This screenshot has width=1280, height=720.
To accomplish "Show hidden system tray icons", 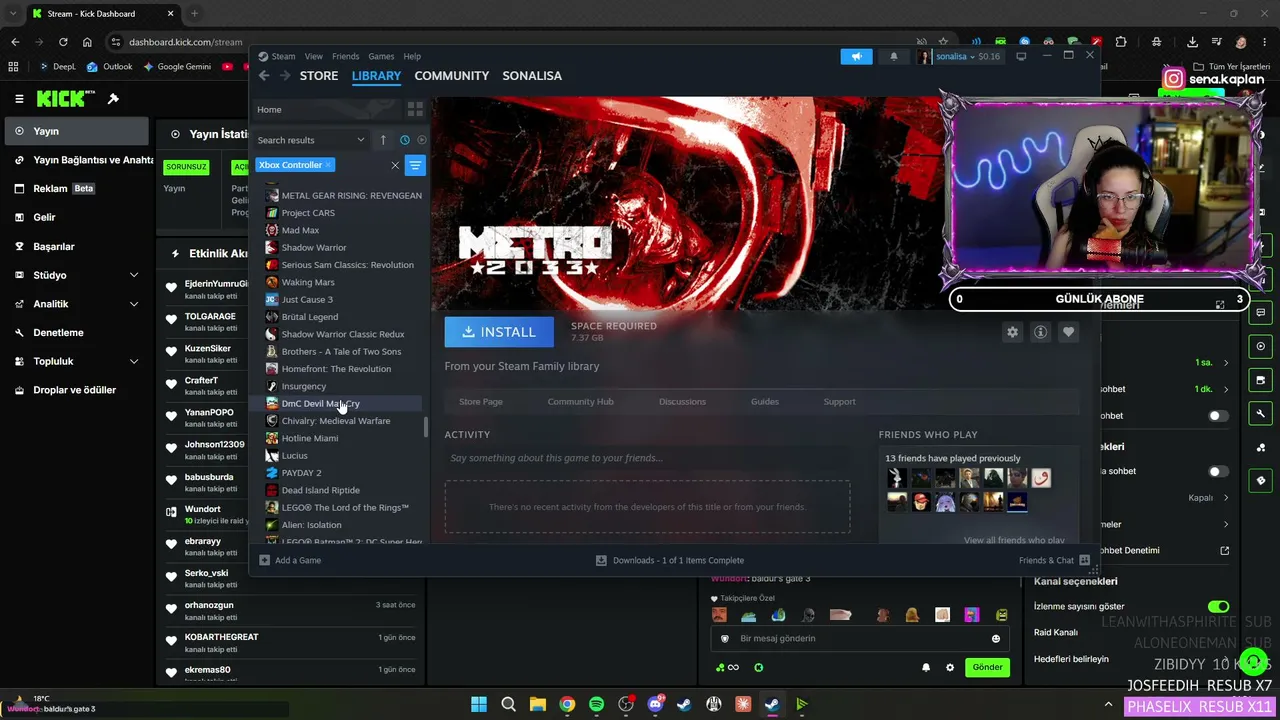I will [1108, 704].
